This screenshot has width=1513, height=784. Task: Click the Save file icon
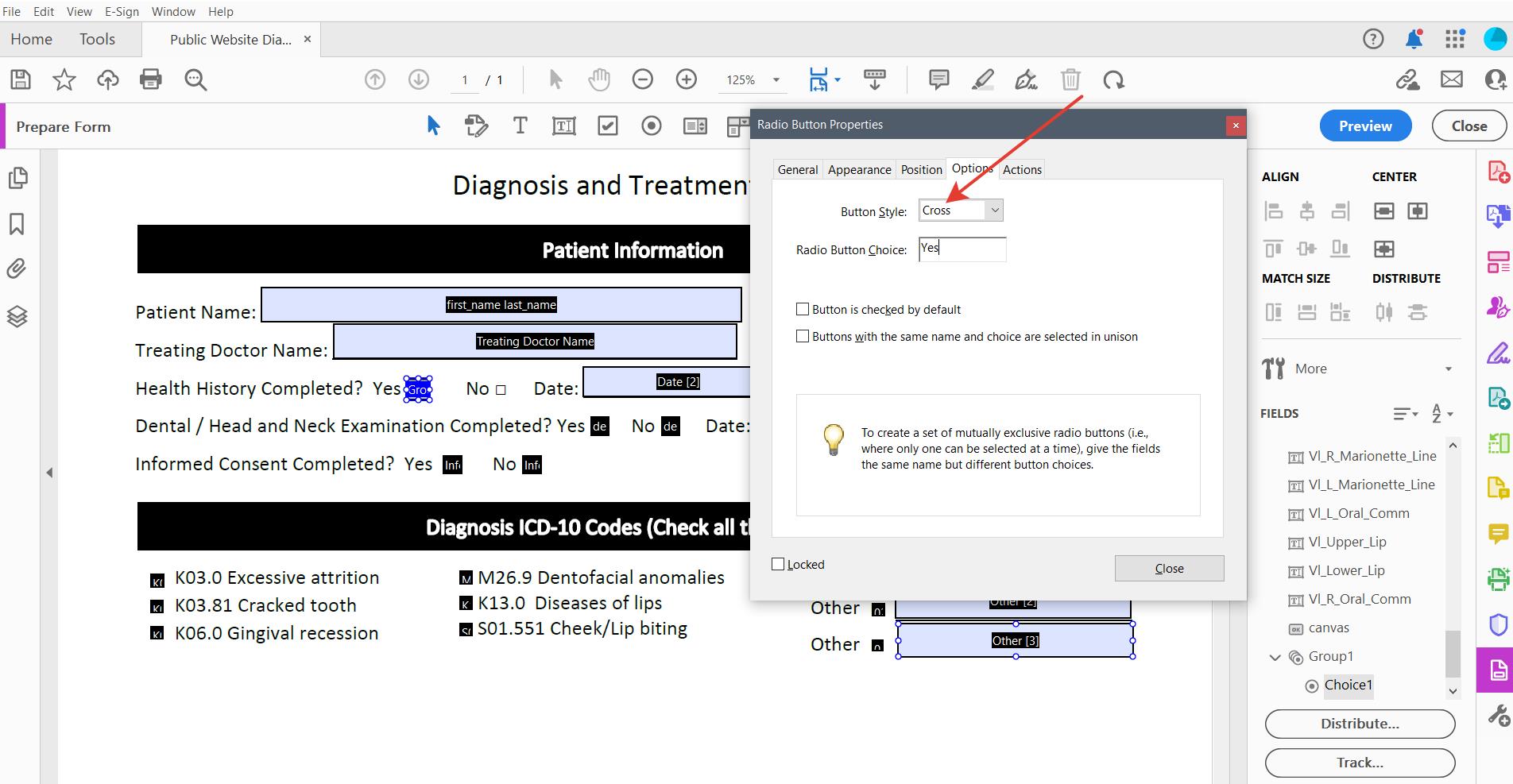click(x=21, y=79)
